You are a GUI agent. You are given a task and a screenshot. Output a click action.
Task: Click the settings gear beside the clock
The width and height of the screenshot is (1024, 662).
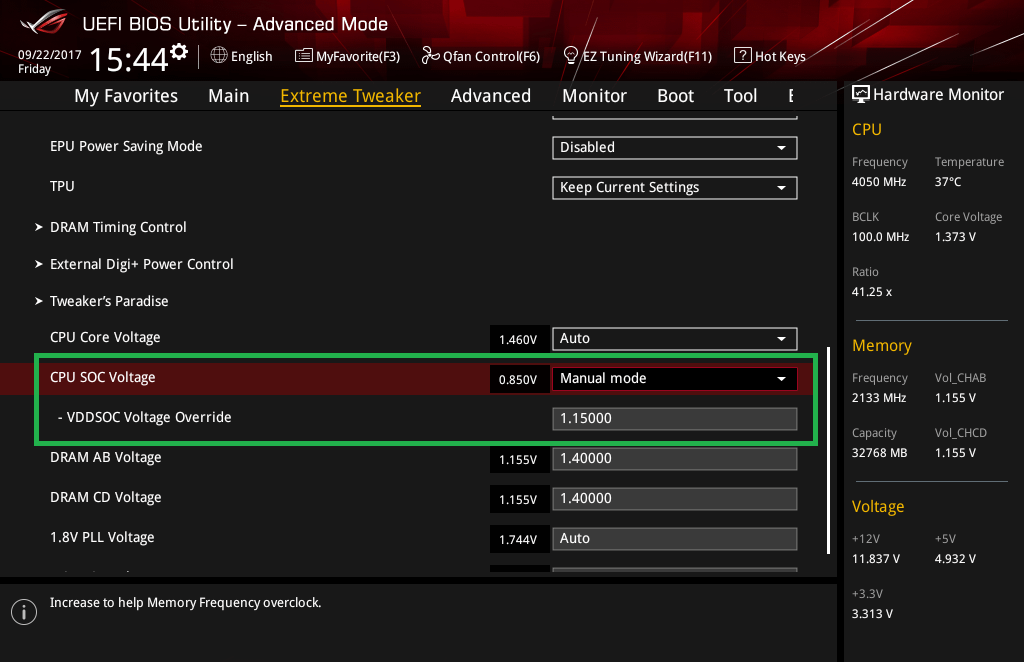pyautogui.click(x=179, y=52)
